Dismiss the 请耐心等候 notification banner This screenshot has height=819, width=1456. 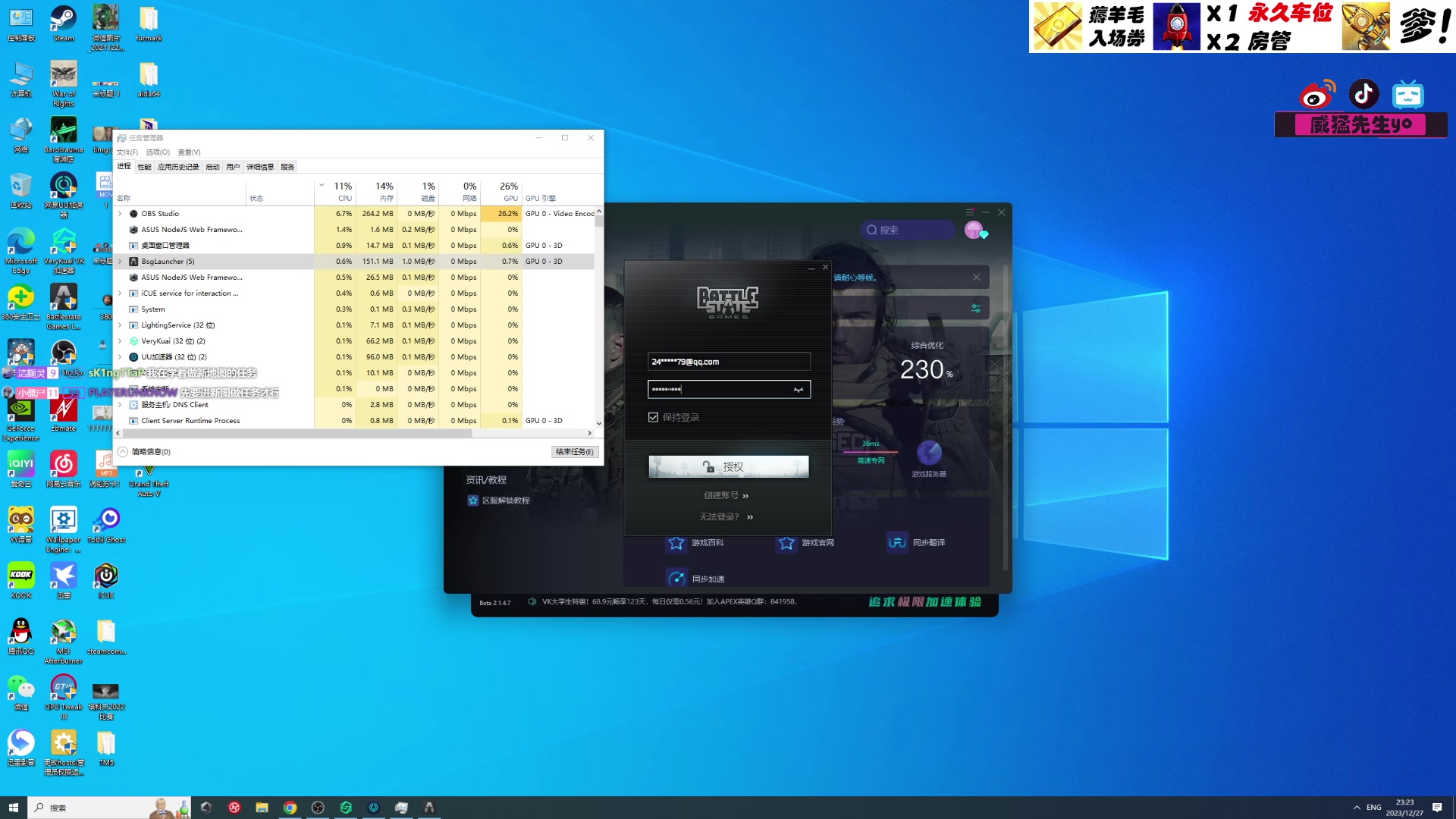click(977, 278)
